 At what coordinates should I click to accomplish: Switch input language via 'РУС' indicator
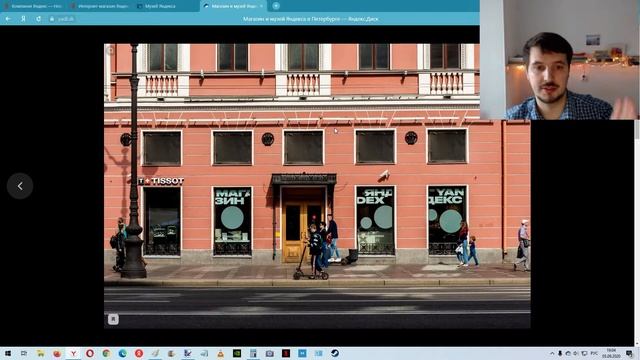click(x=594, y=353)
